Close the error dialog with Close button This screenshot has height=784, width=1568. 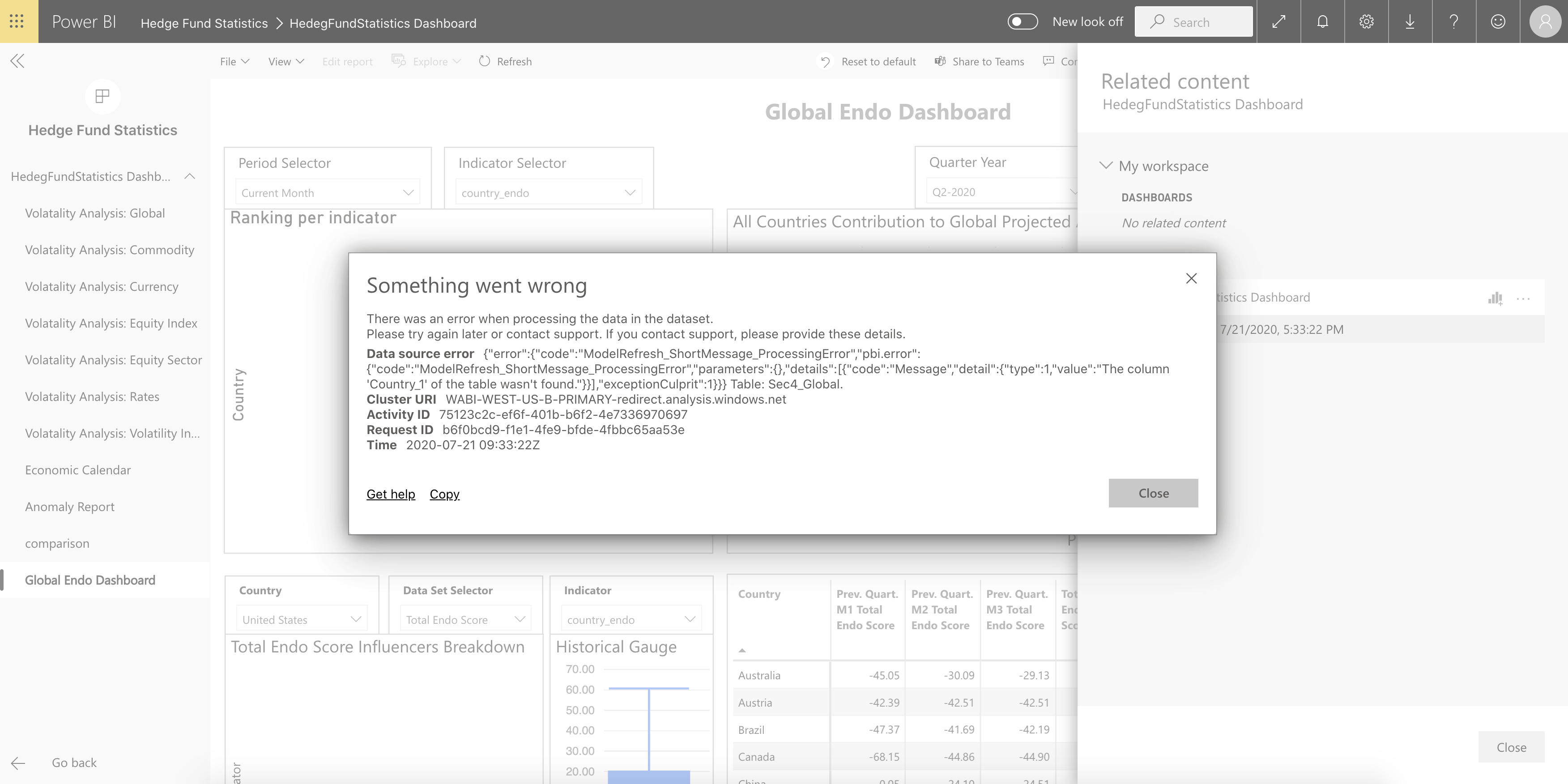point(1153,493)
